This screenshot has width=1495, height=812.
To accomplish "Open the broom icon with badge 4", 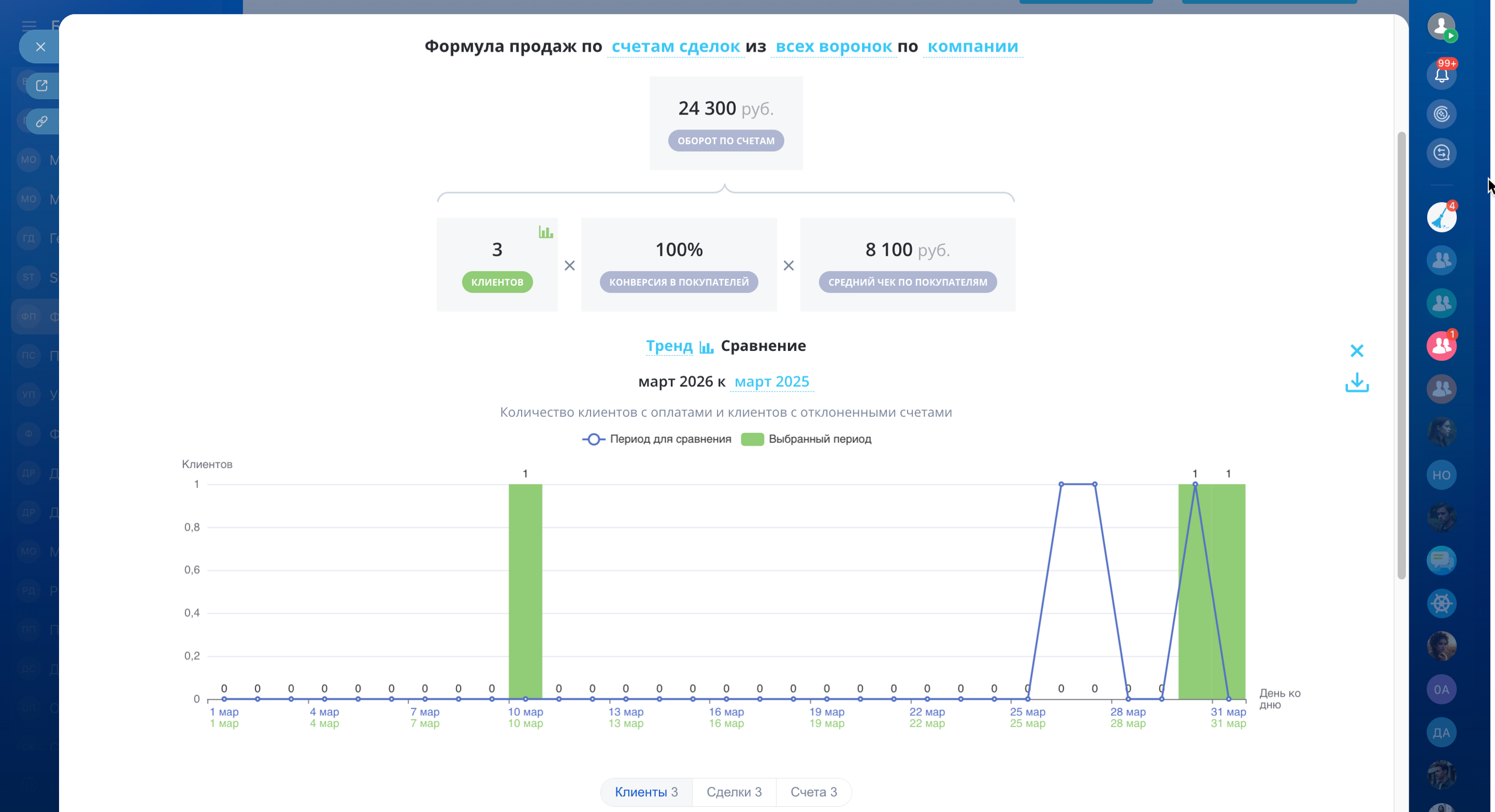I will pyautogui.click(x=1441, y=218).
